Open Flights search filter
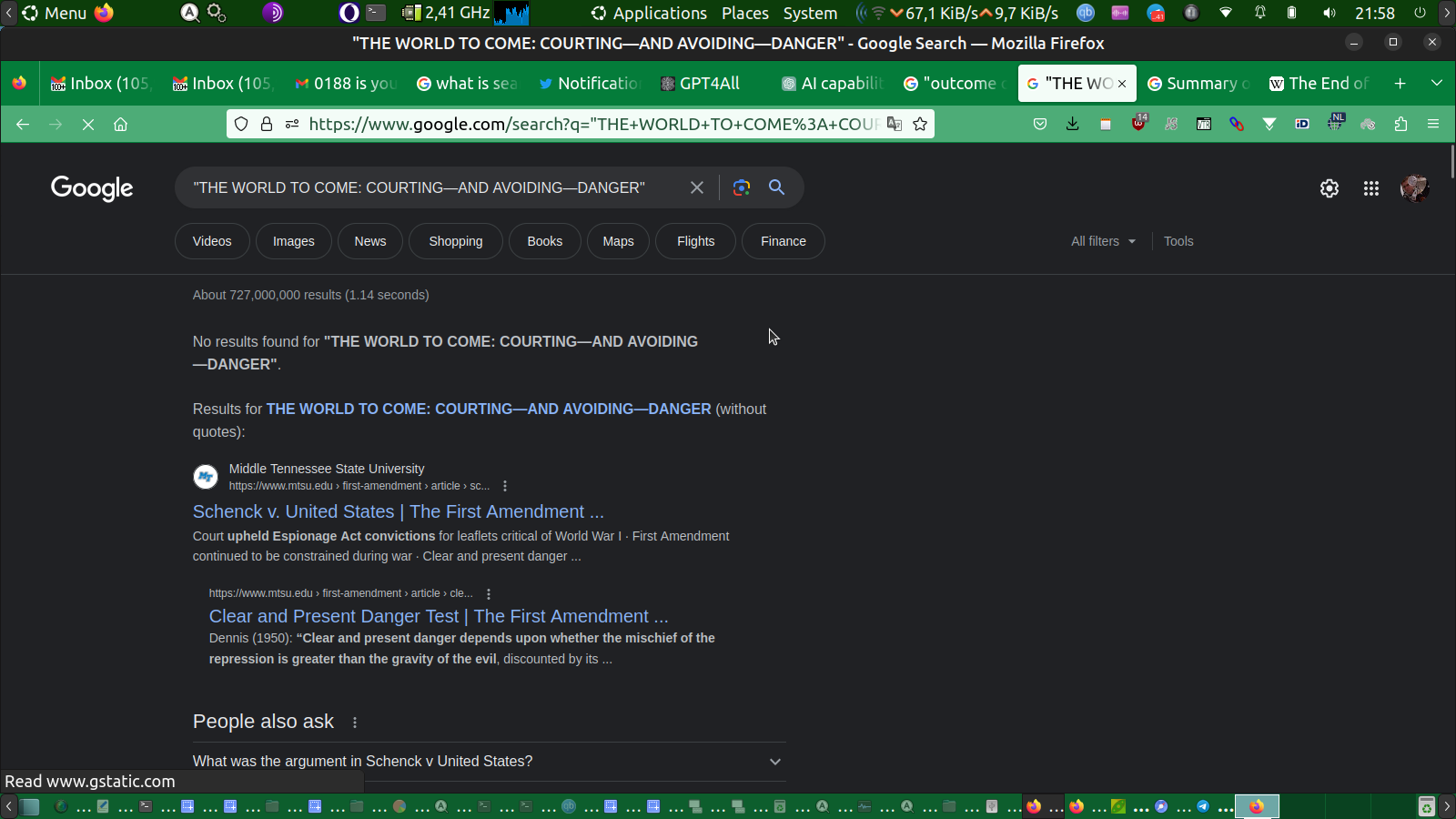Viewport: 1456px width, 819px height. click(696, 241)
